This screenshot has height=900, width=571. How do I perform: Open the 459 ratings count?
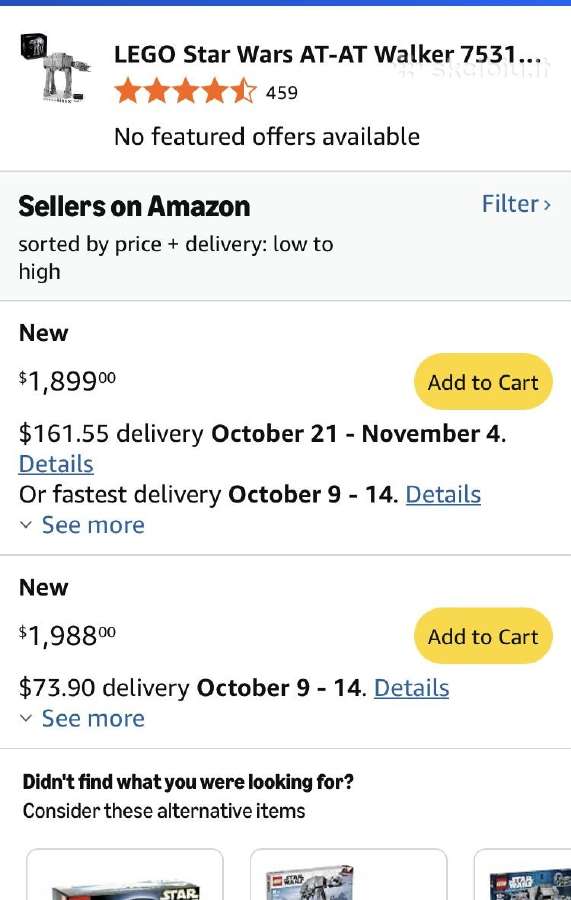(x=282, y=92)
